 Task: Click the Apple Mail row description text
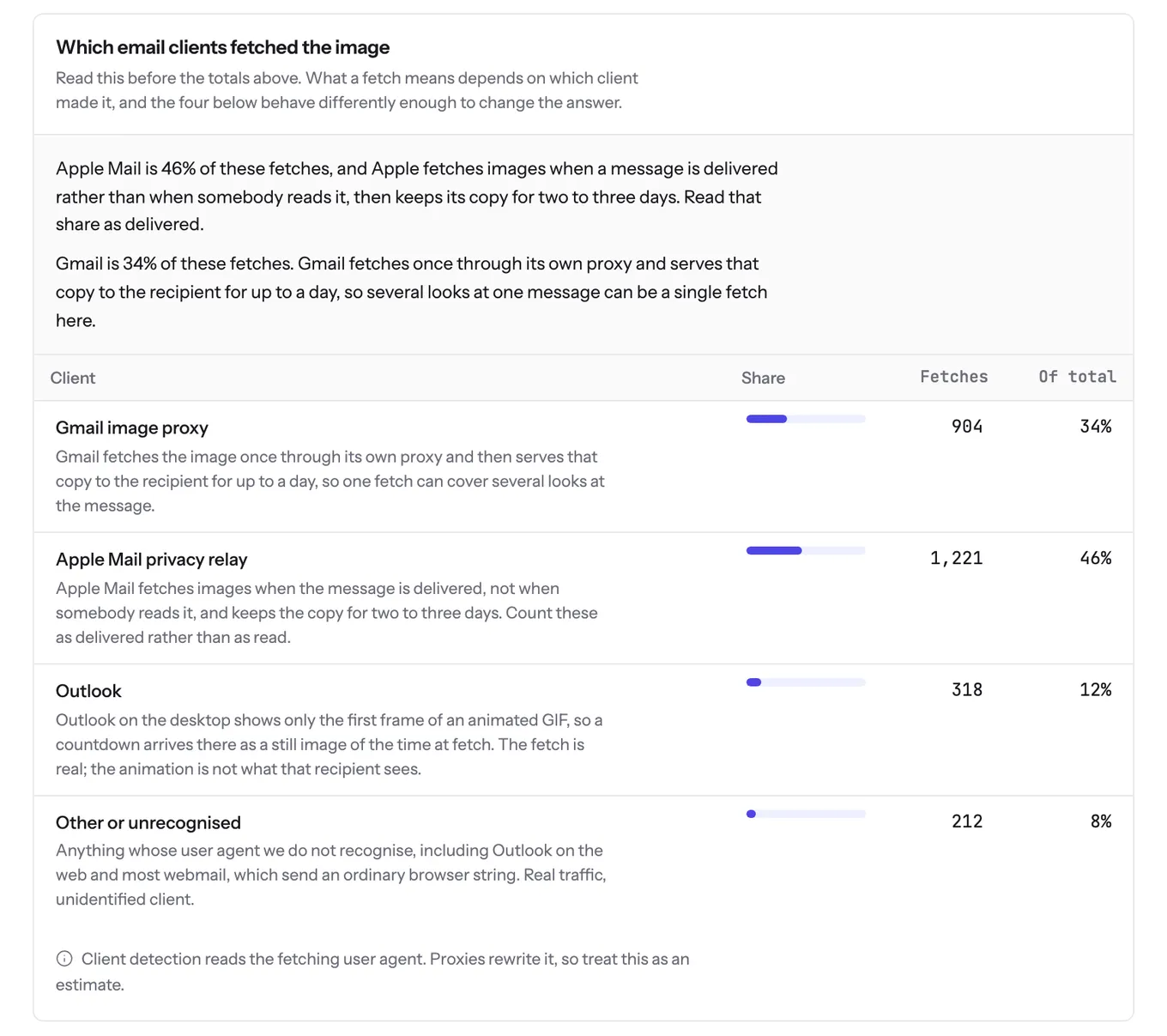point(327,613)
